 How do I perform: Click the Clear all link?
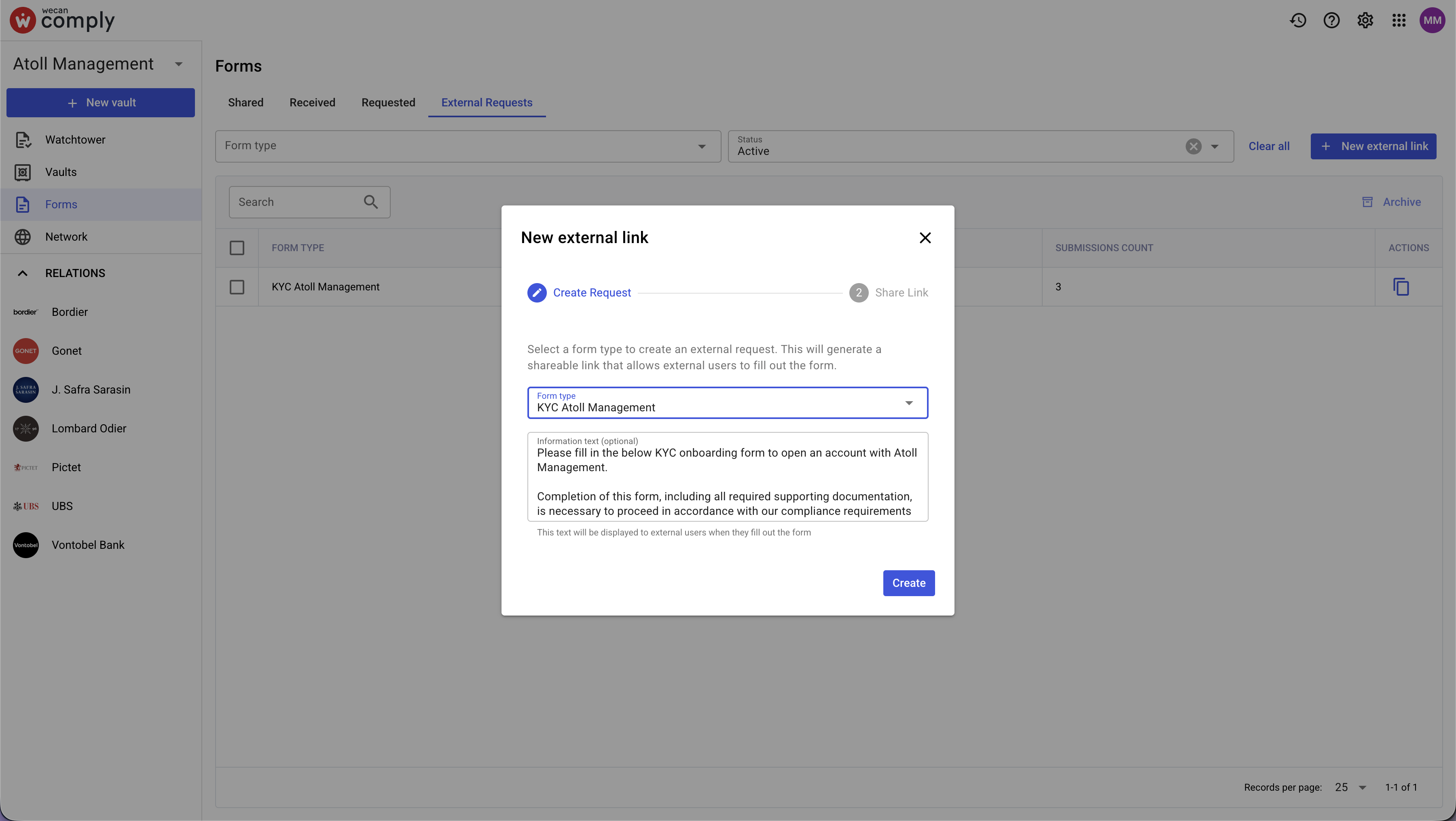(1268, 146)
